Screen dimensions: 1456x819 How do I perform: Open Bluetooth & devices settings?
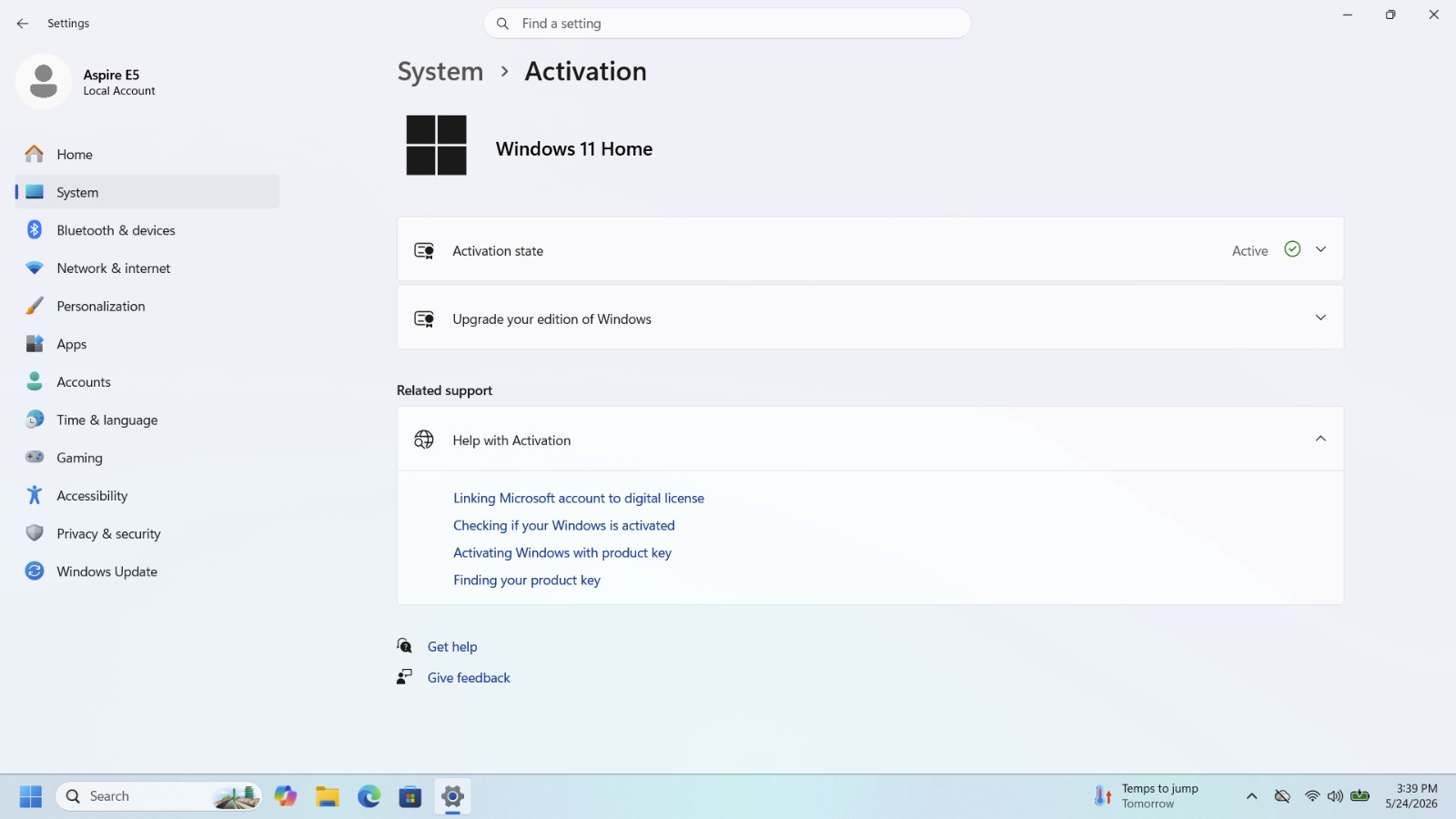(147, 230)
